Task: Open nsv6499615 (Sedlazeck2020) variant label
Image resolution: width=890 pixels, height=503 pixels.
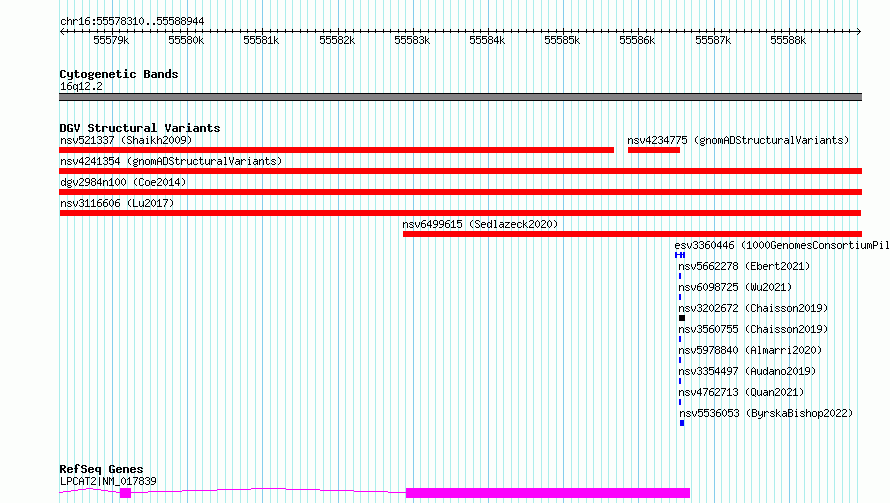Action: (480, 224)
